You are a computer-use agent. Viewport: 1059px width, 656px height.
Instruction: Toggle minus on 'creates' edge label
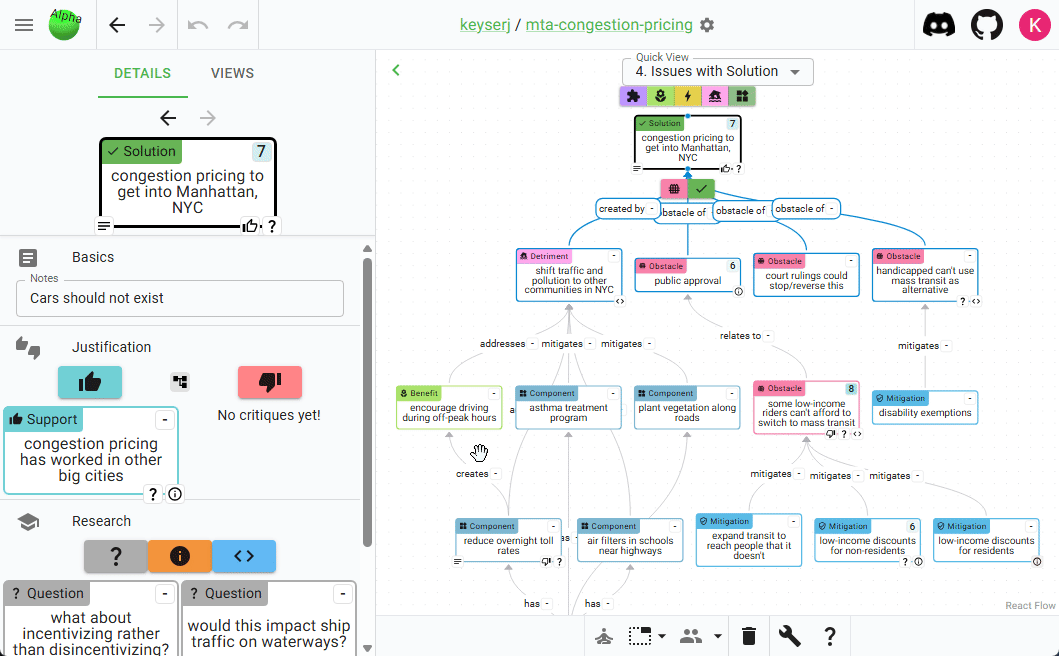[496, 474]
